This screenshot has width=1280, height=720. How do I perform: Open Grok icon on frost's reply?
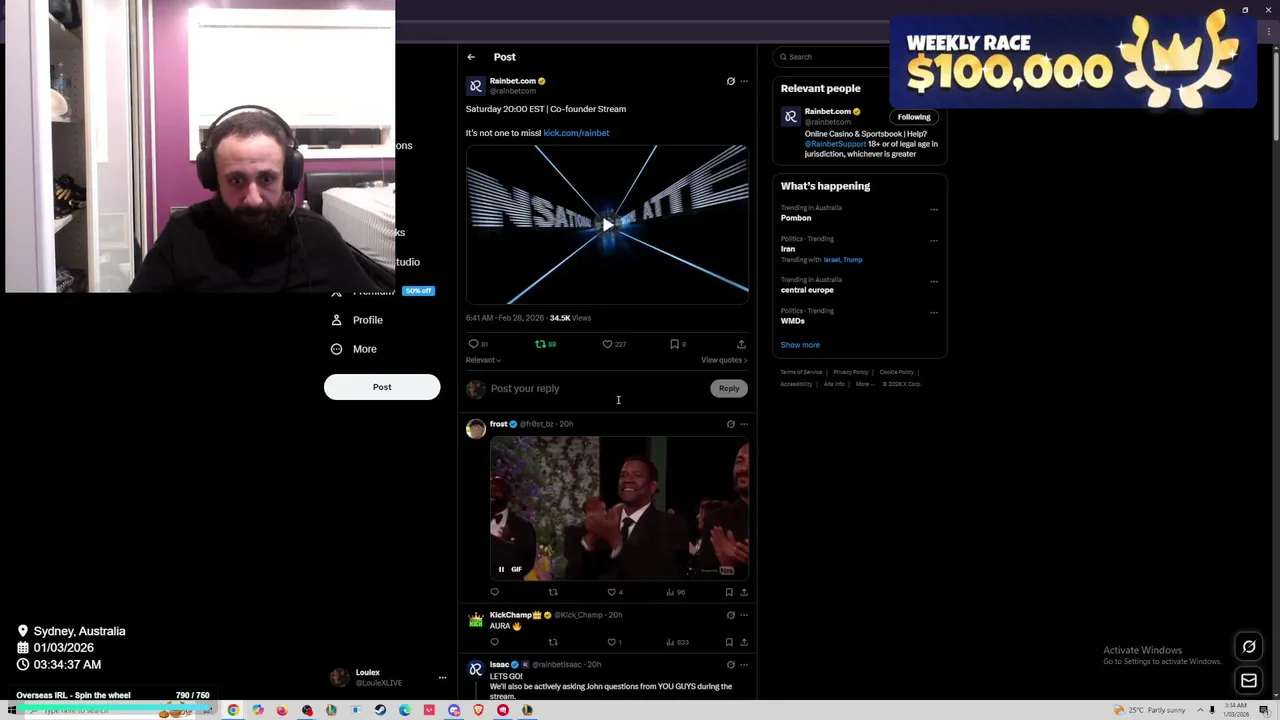(730, 424)
